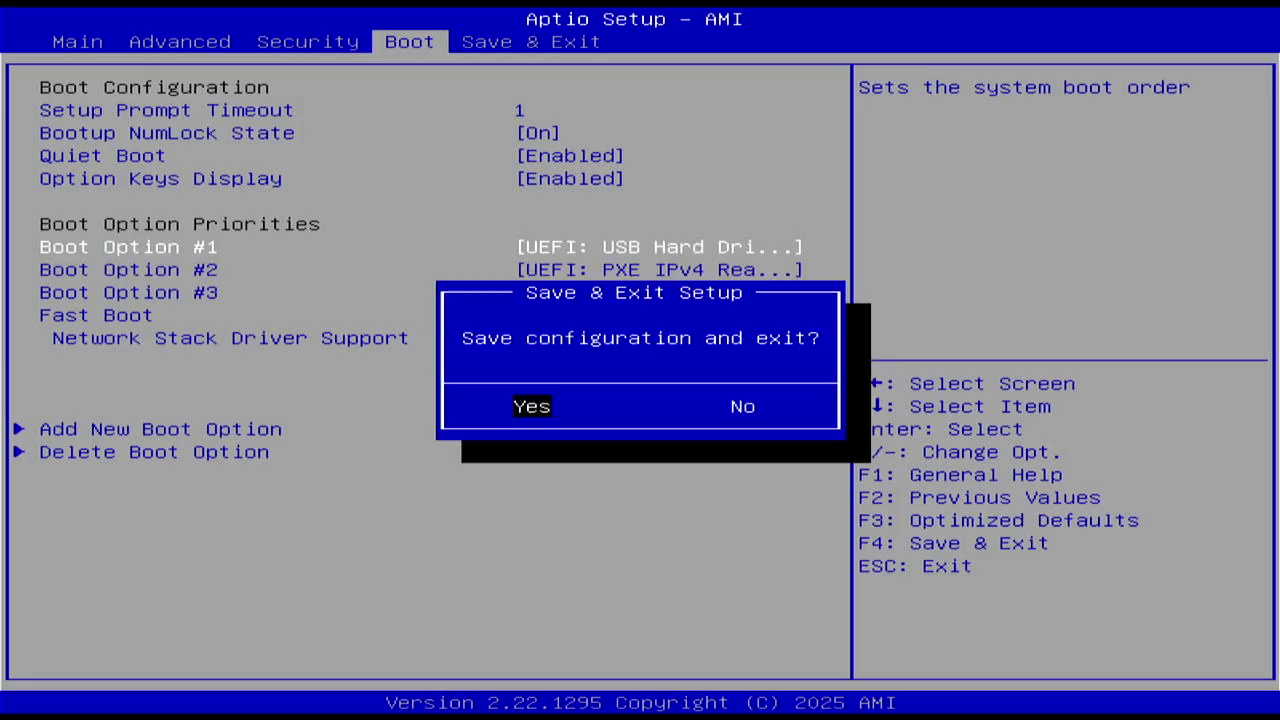Click the Setup Prompt Timeout value field

coord(519,110)
